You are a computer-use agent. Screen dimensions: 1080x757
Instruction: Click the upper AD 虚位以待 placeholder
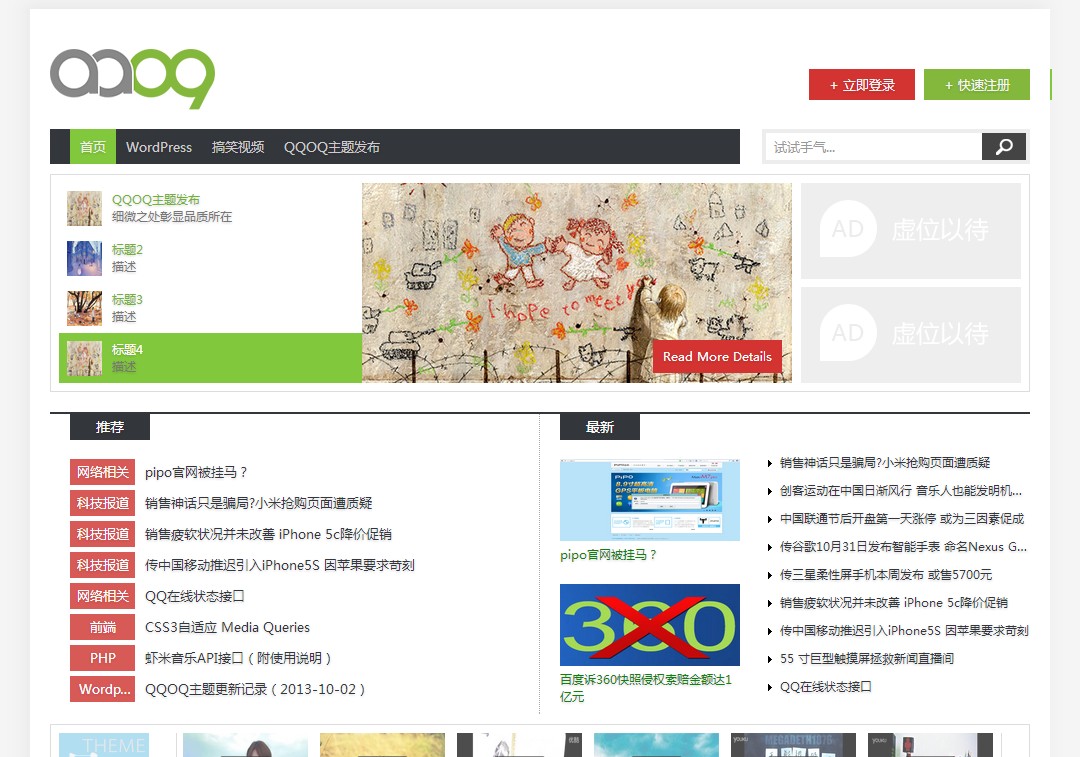pyautogui.click(x=911, y=231)
